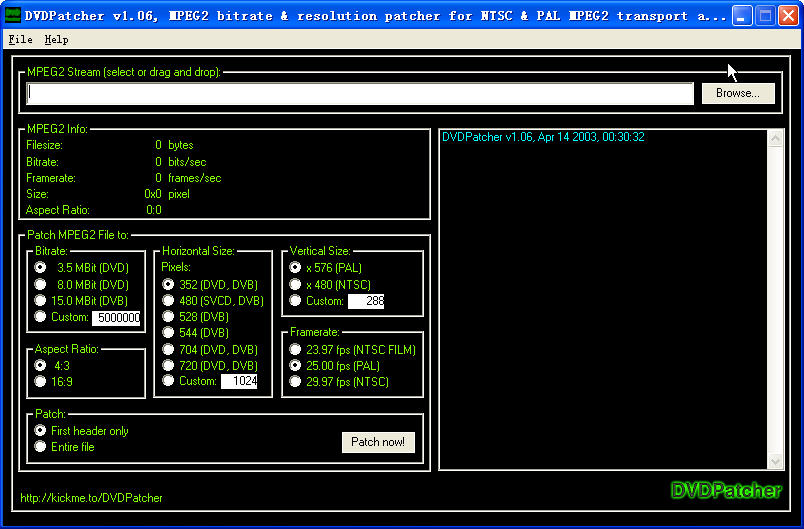Select 704 (DVD, DVB) horizontal size
The height and width of the screenshot is (529, 804).
click(168, 349)
